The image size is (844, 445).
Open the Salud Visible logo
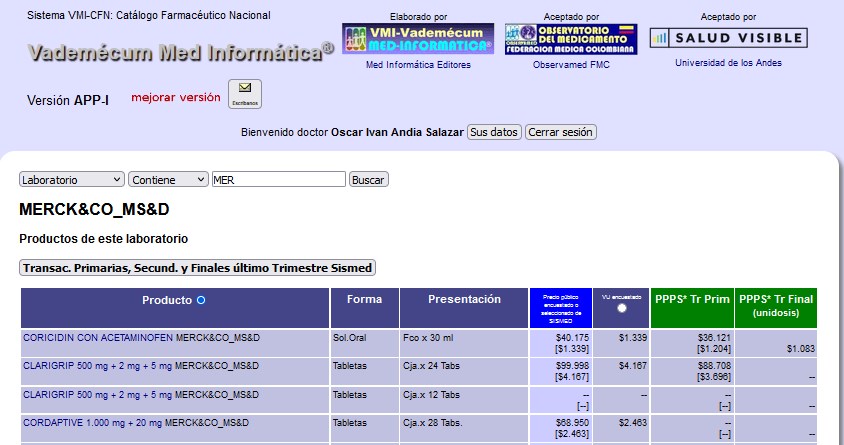(729, 38)
